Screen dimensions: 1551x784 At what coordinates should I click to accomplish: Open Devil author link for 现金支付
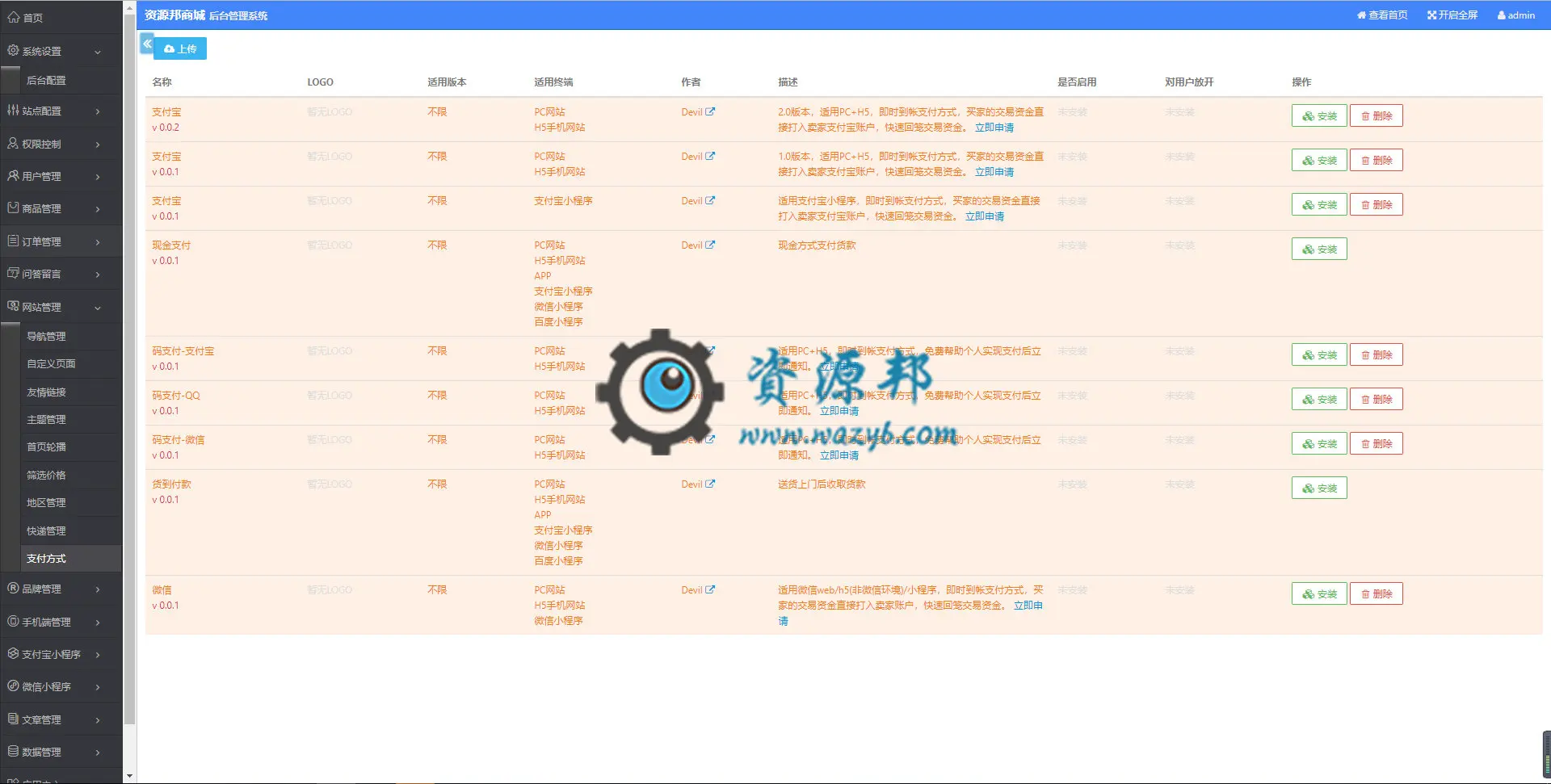click(x=698, y=245)
